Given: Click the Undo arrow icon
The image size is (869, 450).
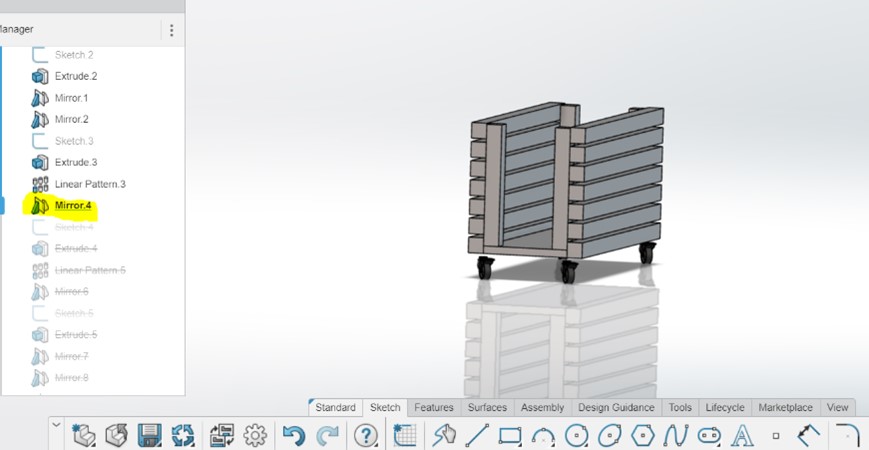Looking at the screenshot, I should [293, 435].
